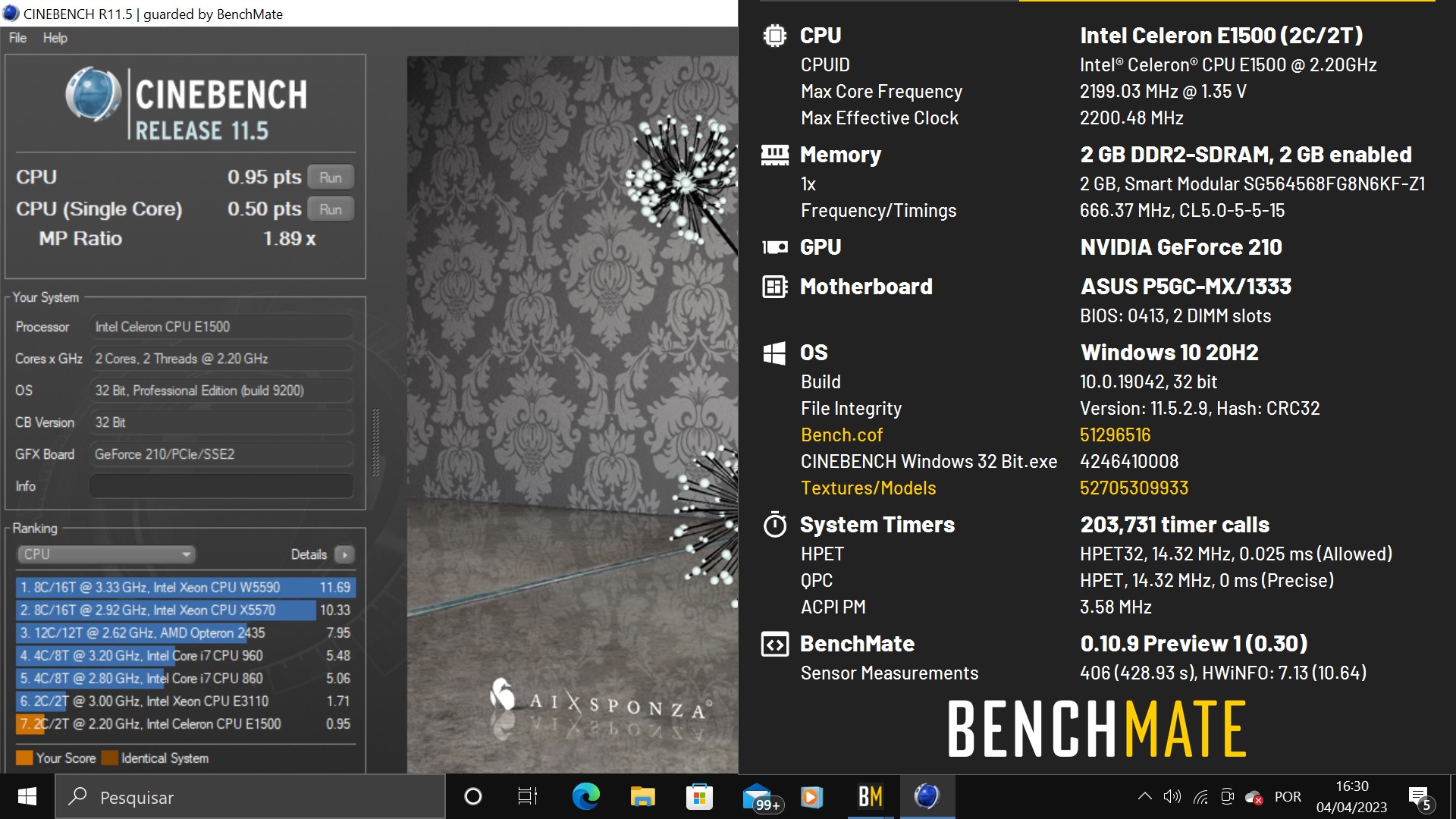1456x819 pixels.
Task: Open the File menu
Action: coord(17,38)
